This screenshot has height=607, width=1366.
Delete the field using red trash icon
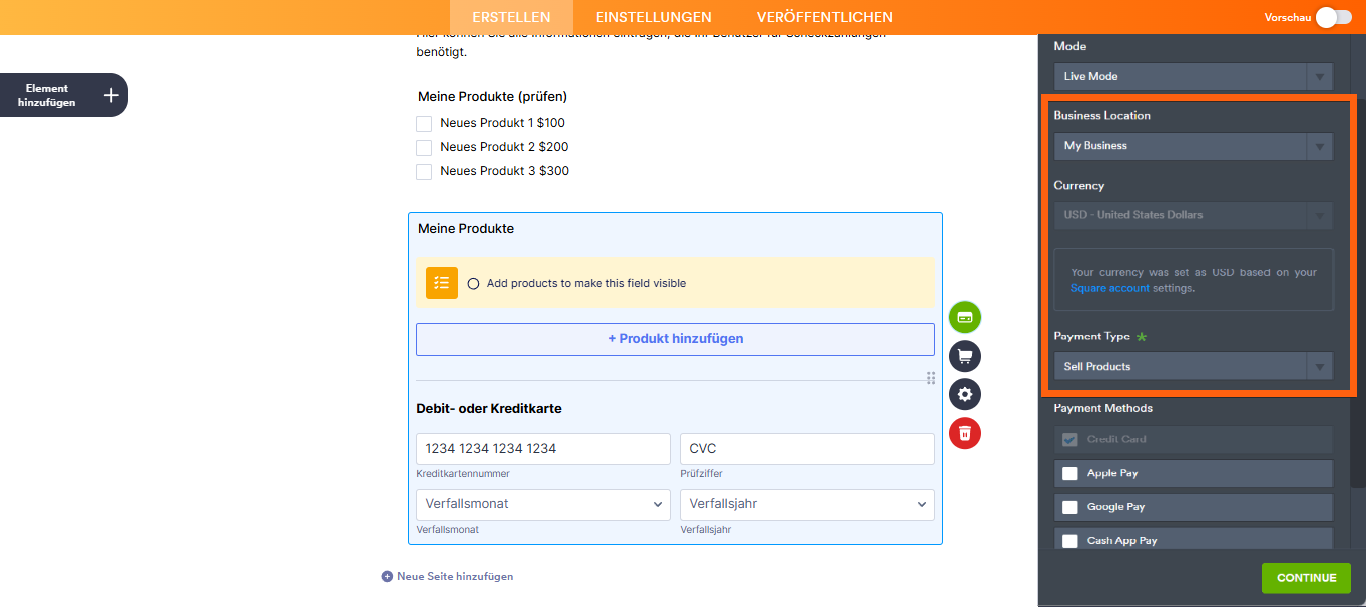click(x=965, y=433)
